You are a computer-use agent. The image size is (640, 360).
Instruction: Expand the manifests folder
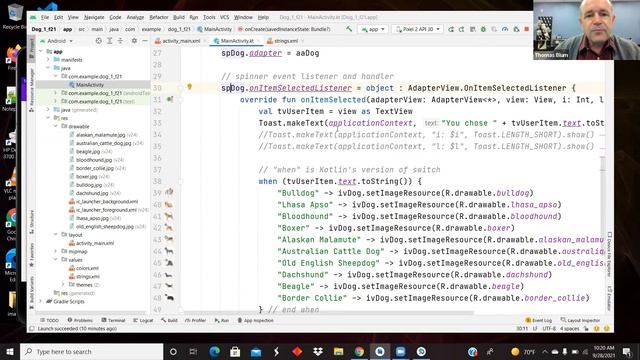[48, 60]
